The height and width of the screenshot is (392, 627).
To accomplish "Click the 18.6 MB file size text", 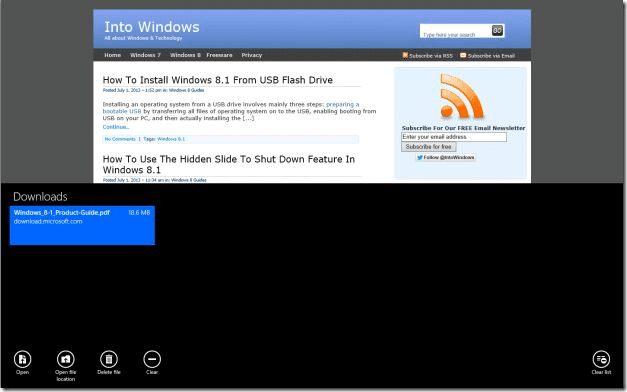I will [x=139, y=212].
